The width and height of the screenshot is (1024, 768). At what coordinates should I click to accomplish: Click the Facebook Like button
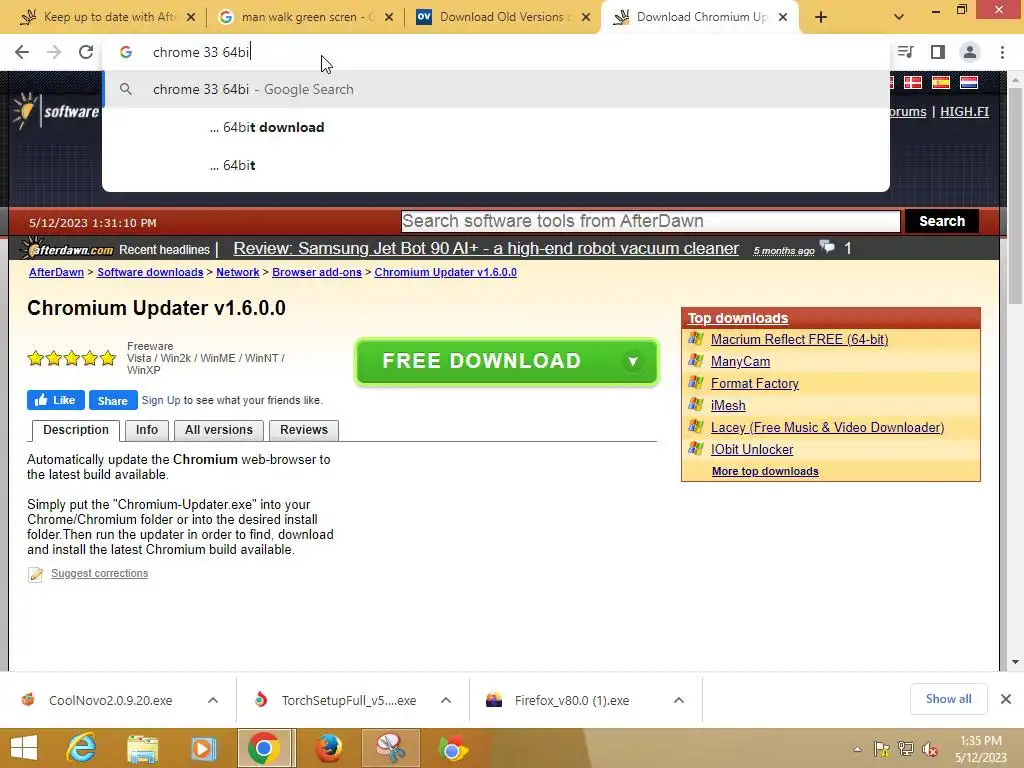(56, 400)
